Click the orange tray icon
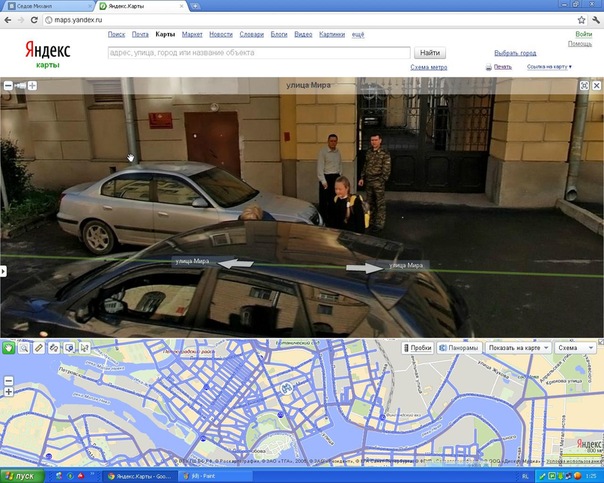Viewport: 604px width, 483px height. pos(577,476)
